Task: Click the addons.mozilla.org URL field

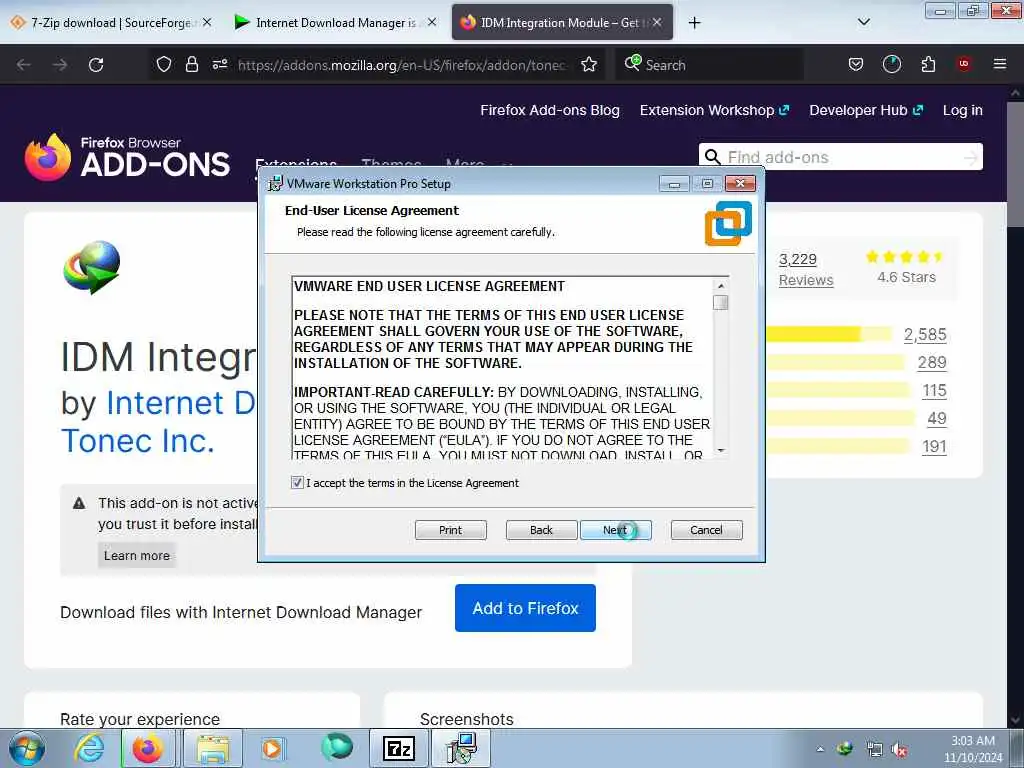Action: [x=402, y=65]
